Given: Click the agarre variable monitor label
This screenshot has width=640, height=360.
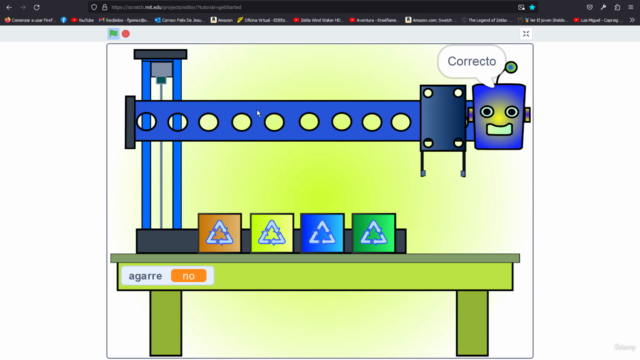Looking at the screenshot, I should pyautogui.click(x=145, y=276).
